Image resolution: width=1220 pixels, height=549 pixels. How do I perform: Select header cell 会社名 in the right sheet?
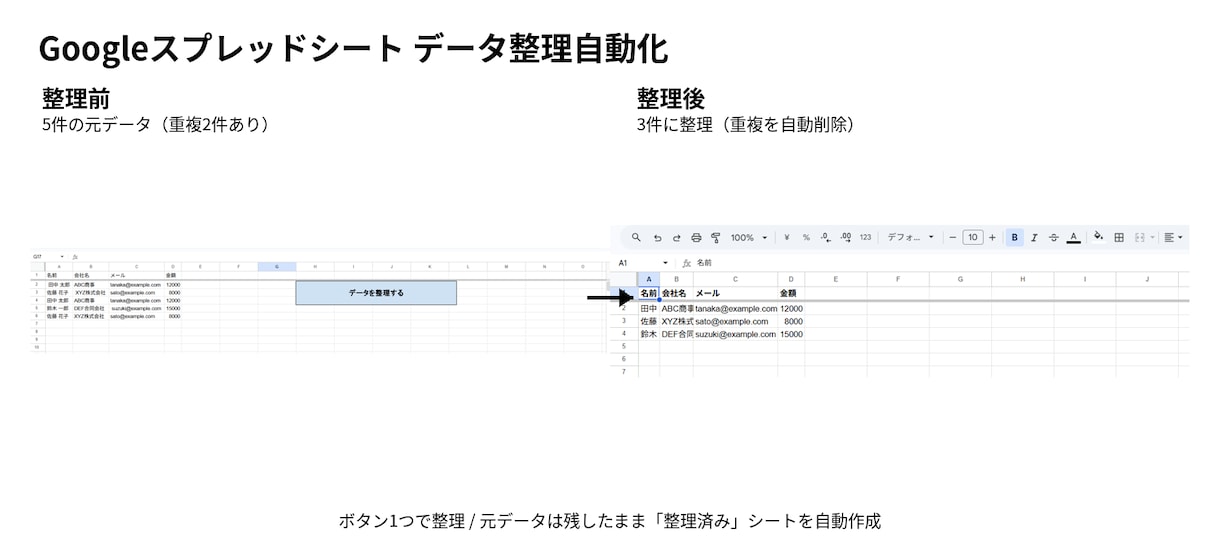(x=676, y=293)
